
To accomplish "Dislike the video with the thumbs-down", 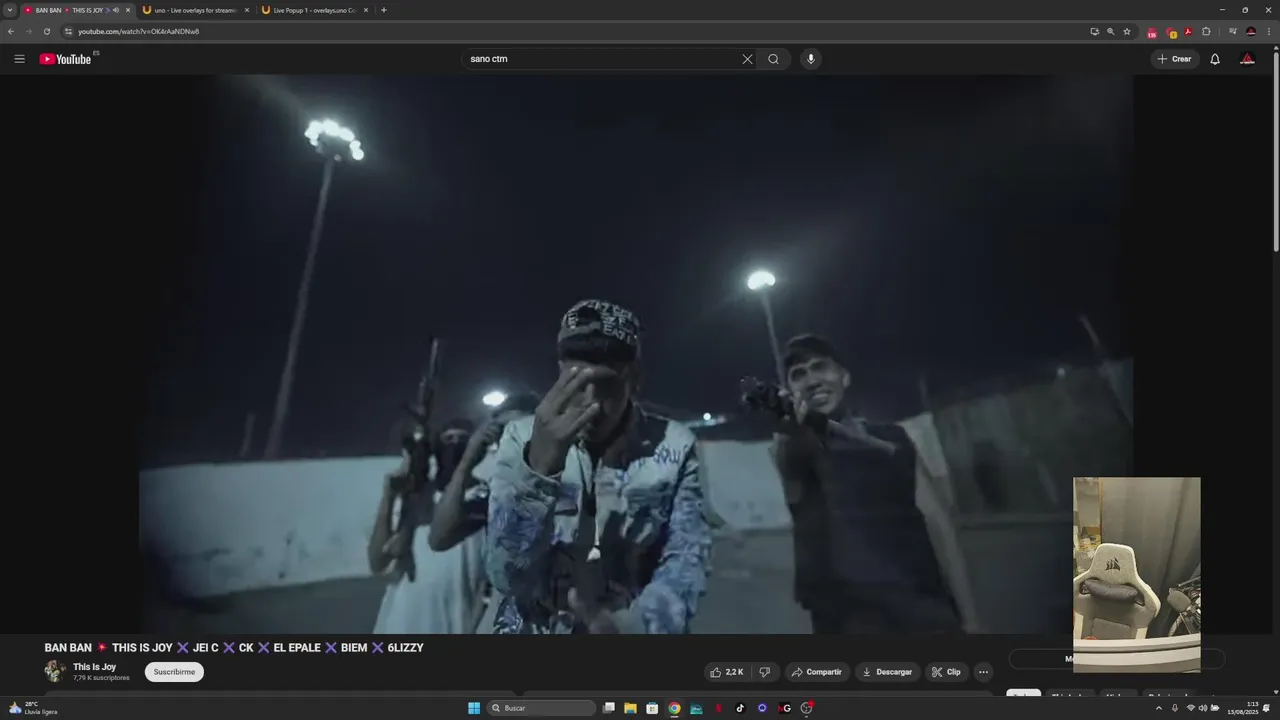I will click(765, 672).
